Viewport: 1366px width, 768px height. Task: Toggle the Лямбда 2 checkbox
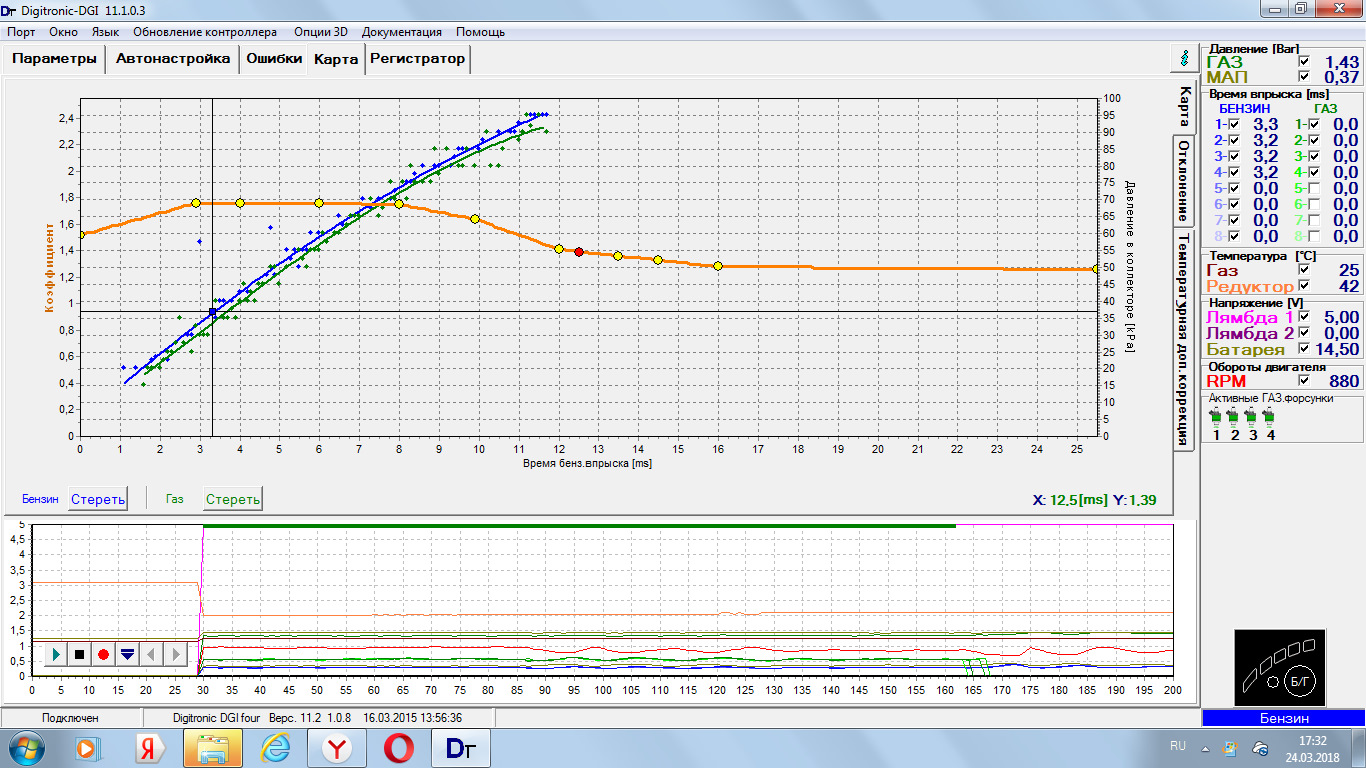[x=1303, y=333]
